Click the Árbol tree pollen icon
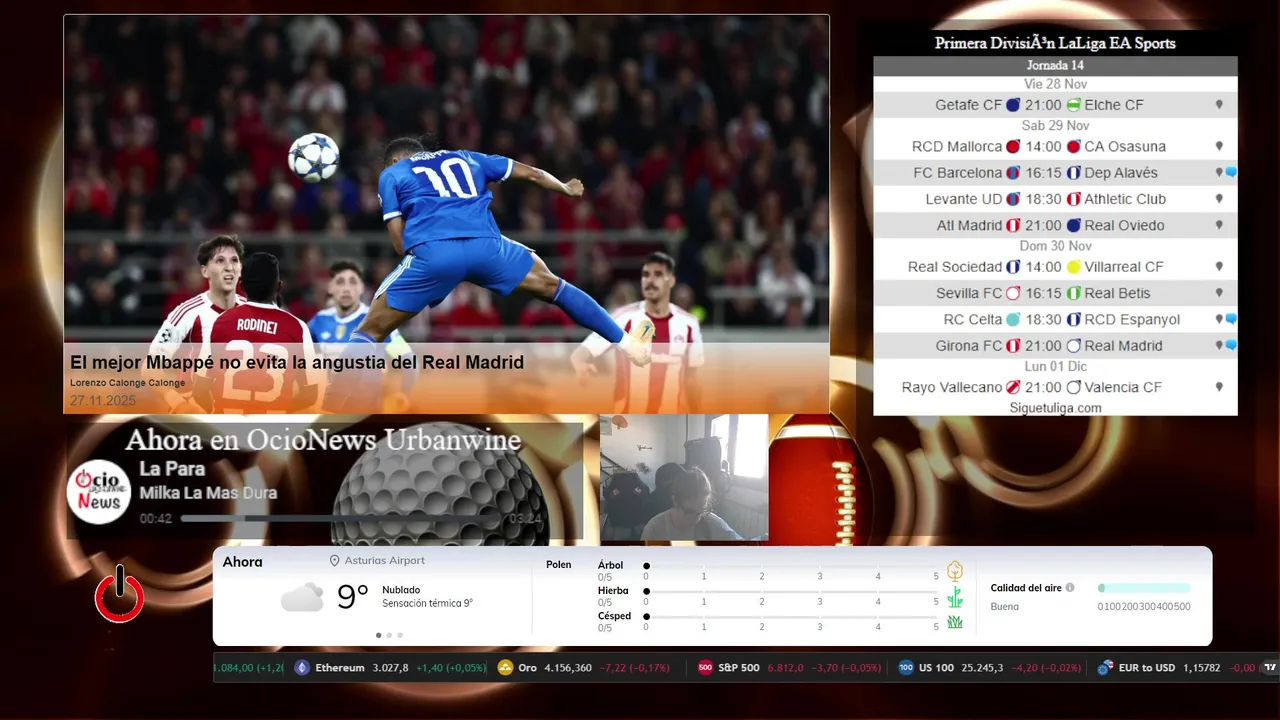Viewport: 1280px width, 720px height. [955, 571]
